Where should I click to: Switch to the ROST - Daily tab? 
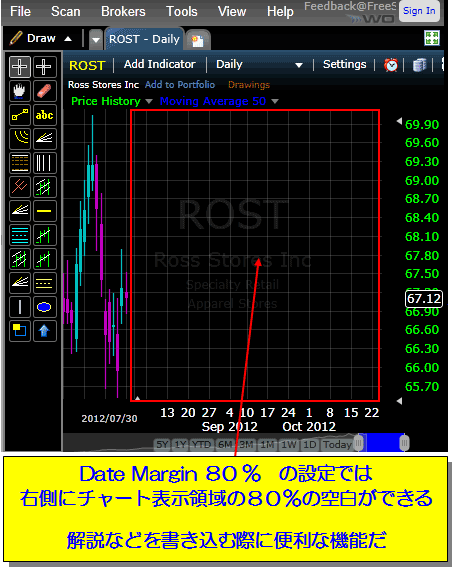[144, 39]
